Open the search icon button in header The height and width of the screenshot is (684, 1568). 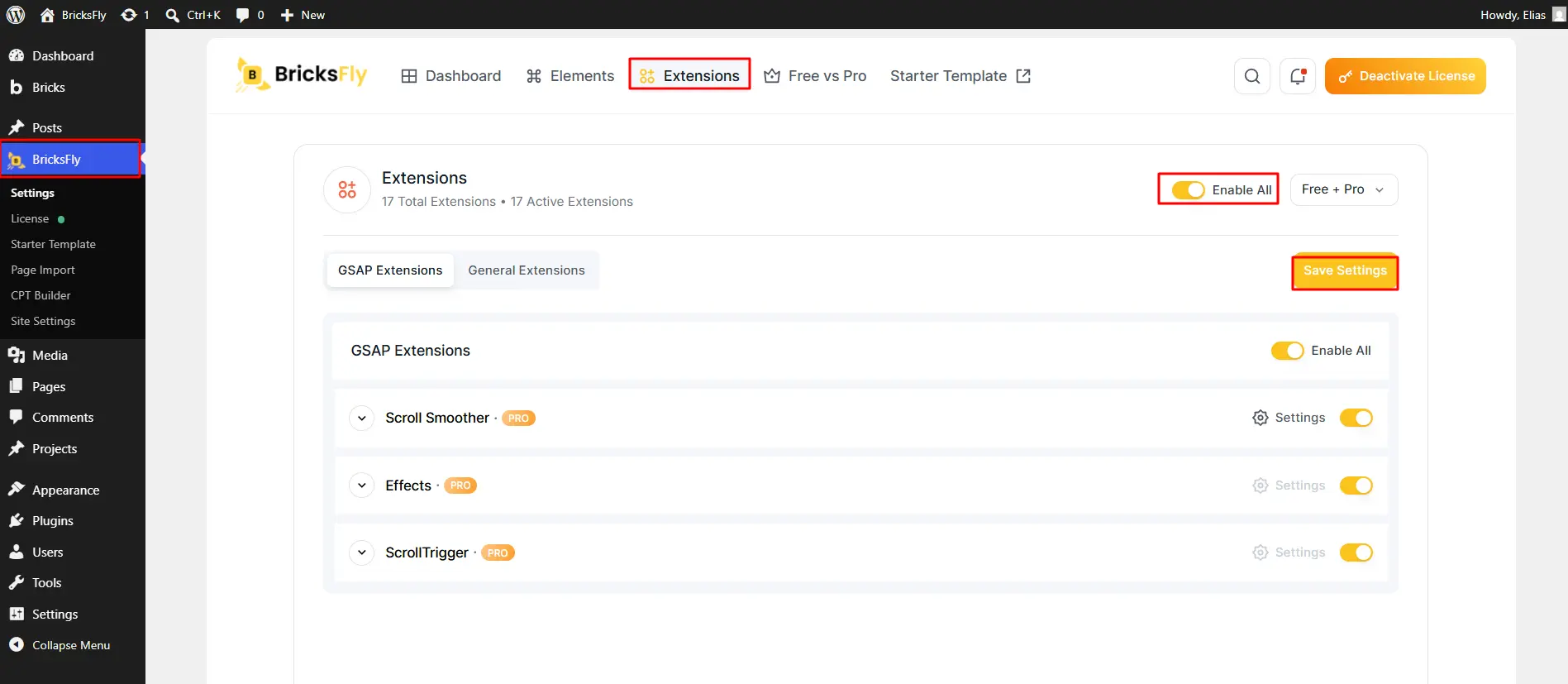1252,76
